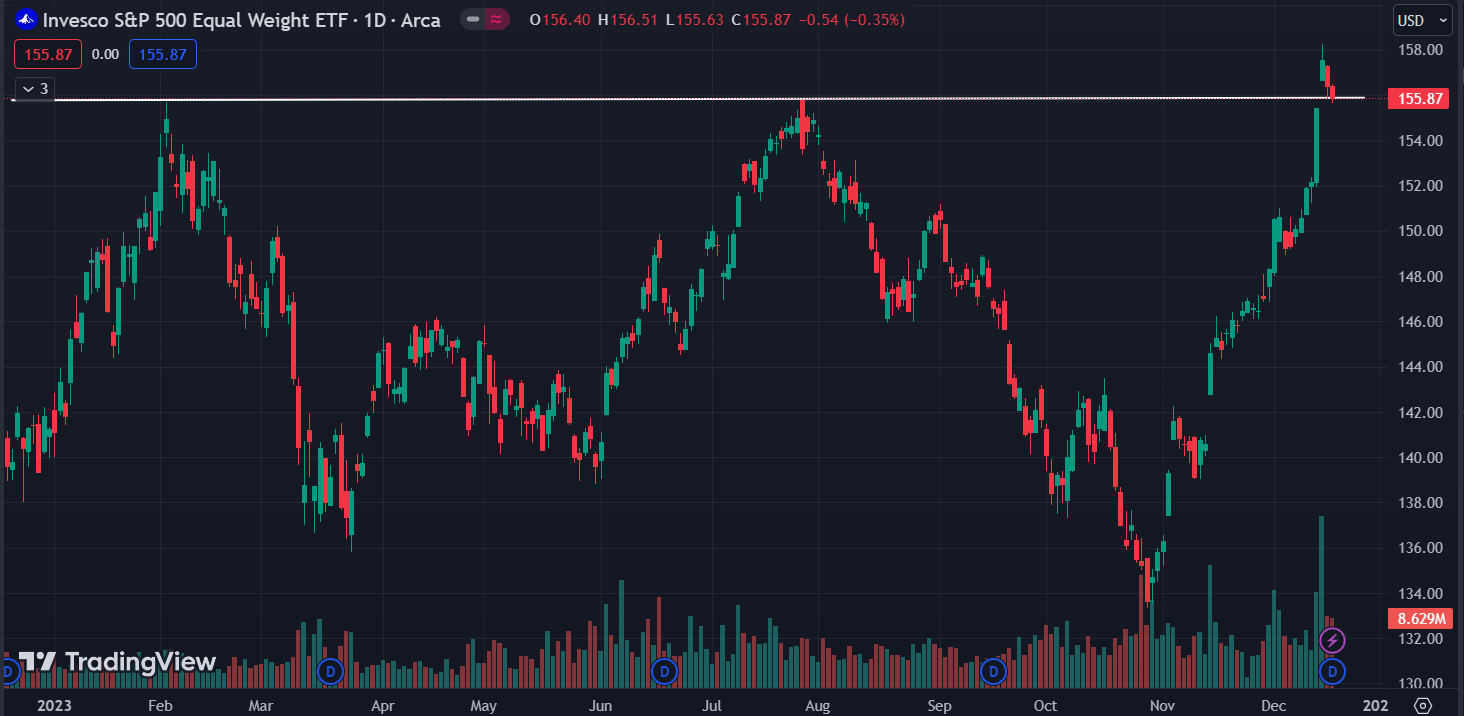Click the 158.00 price scale label

(x=1420, y=50)
